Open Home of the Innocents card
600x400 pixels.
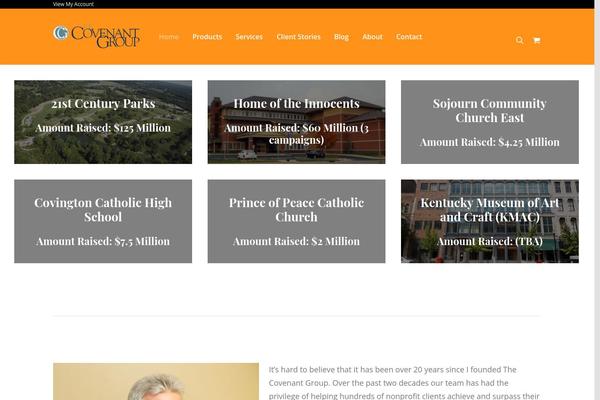pyautogui.click(x=297, y=122)
